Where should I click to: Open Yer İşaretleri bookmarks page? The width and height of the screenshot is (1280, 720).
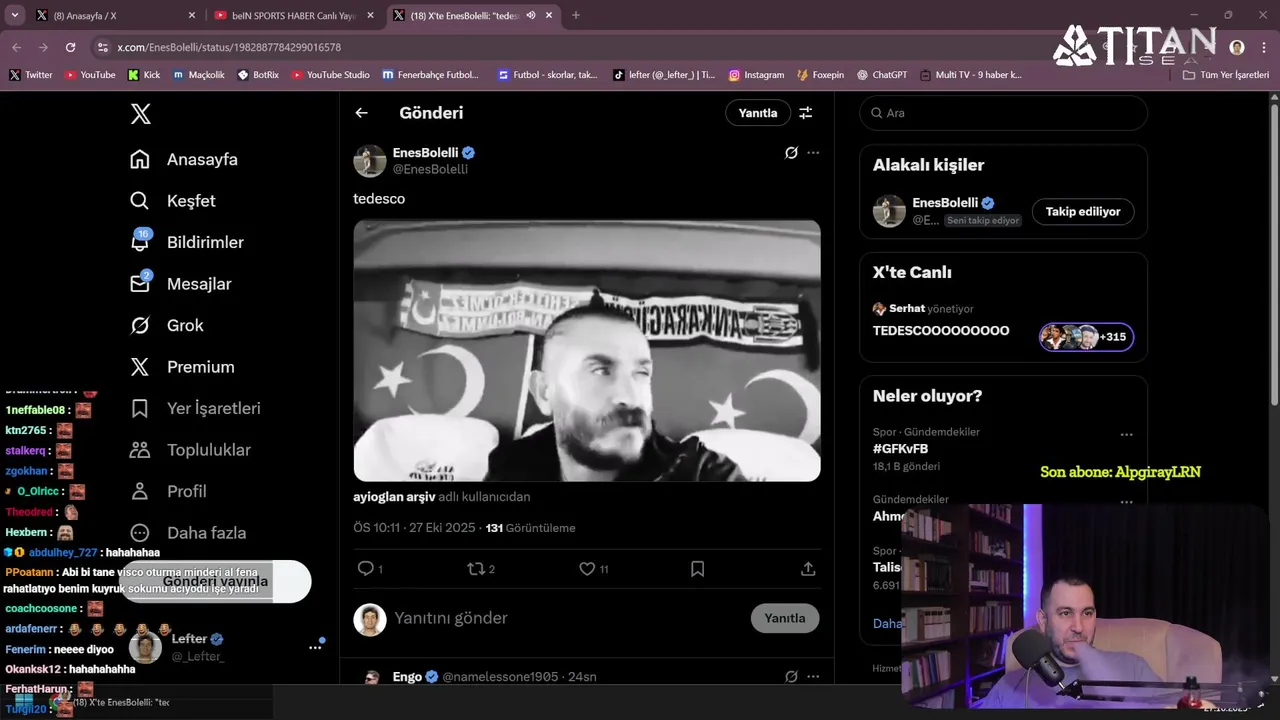coord(195,408)
